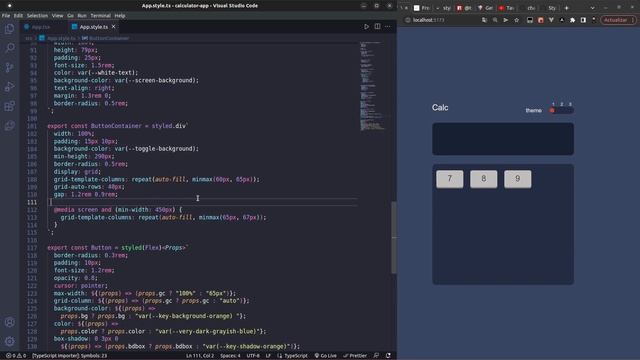Toggle the calculator theme switch
This screenshot has width=640, height=360.
[562, 110]
